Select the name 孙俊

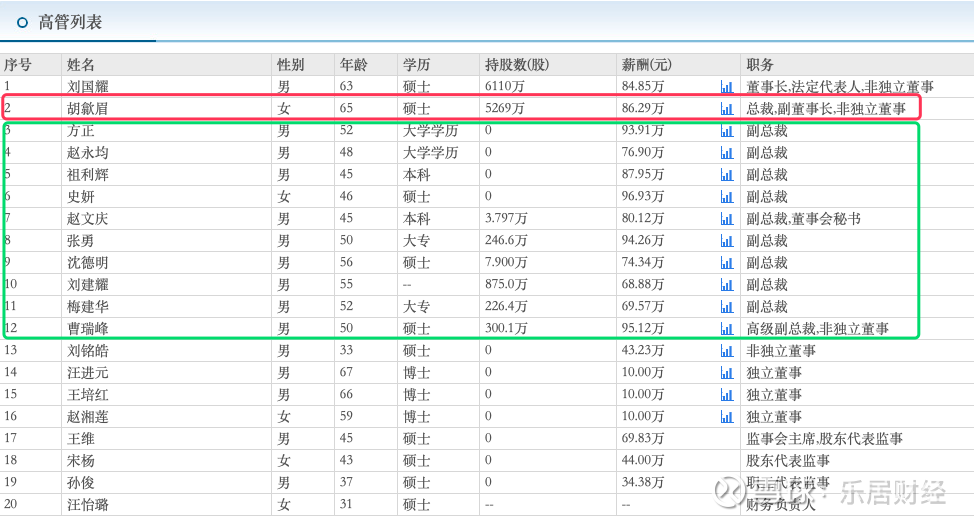coord(81,483)
